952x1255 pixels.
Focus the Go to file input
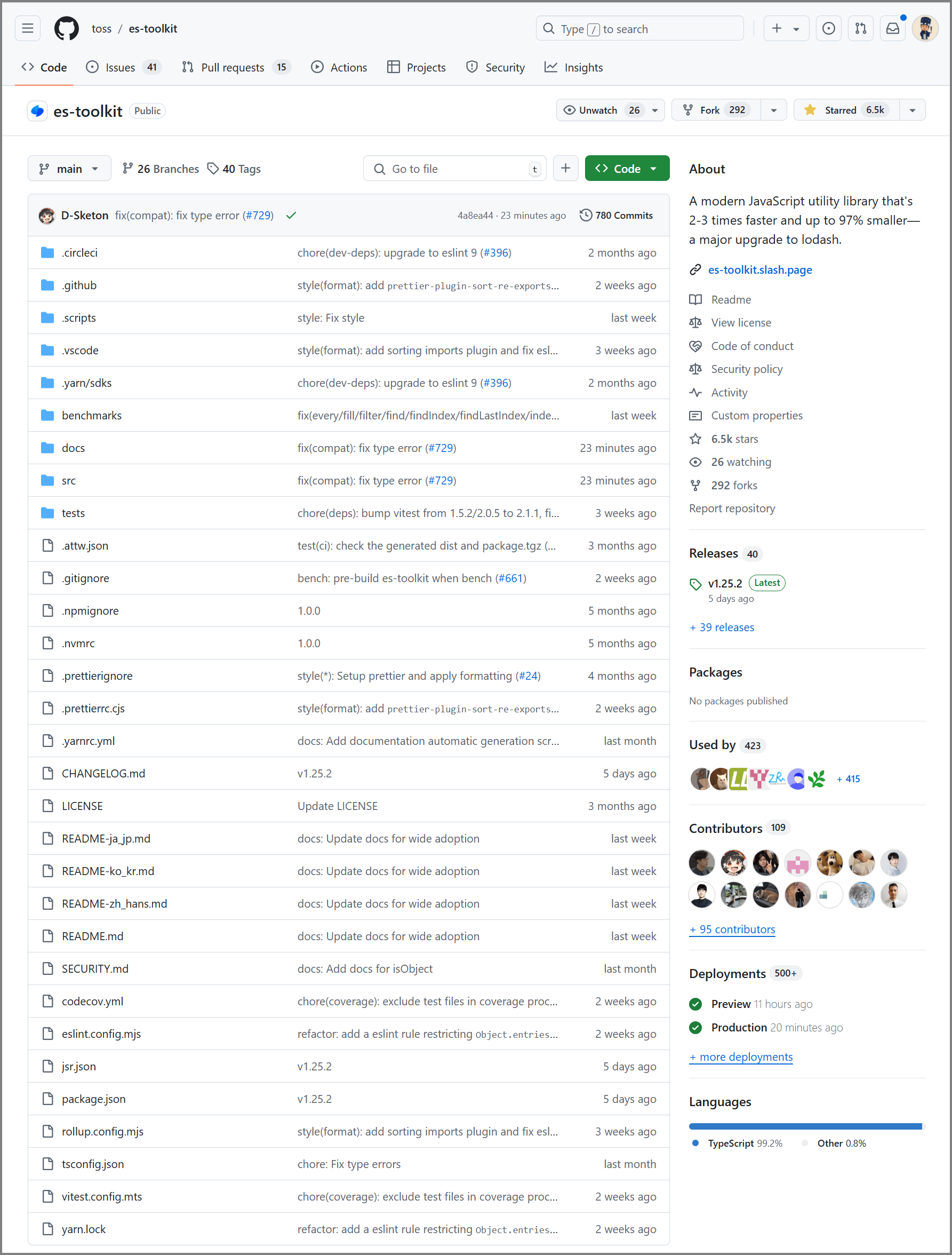pos(455,169)
